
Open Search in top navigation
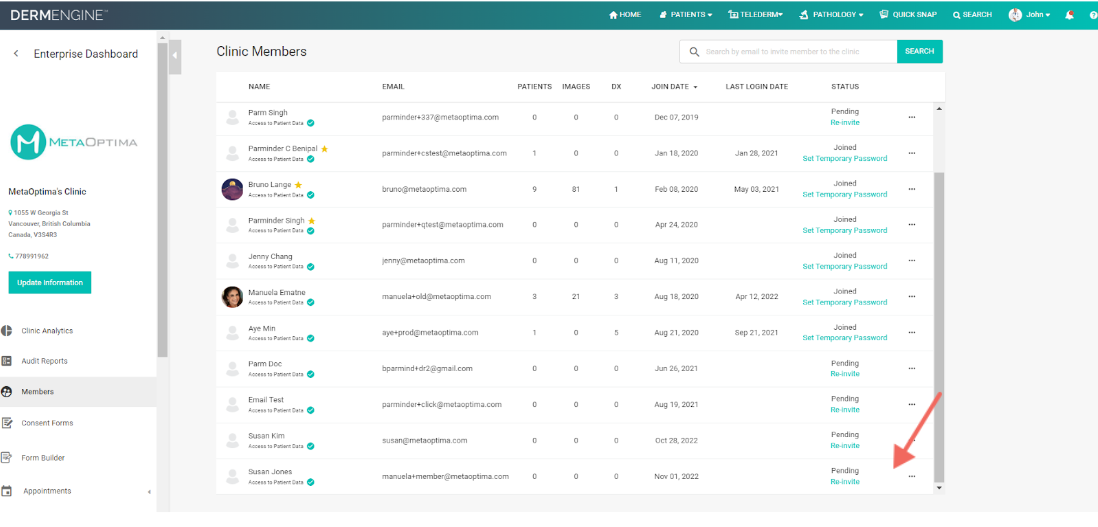[972, 15]
